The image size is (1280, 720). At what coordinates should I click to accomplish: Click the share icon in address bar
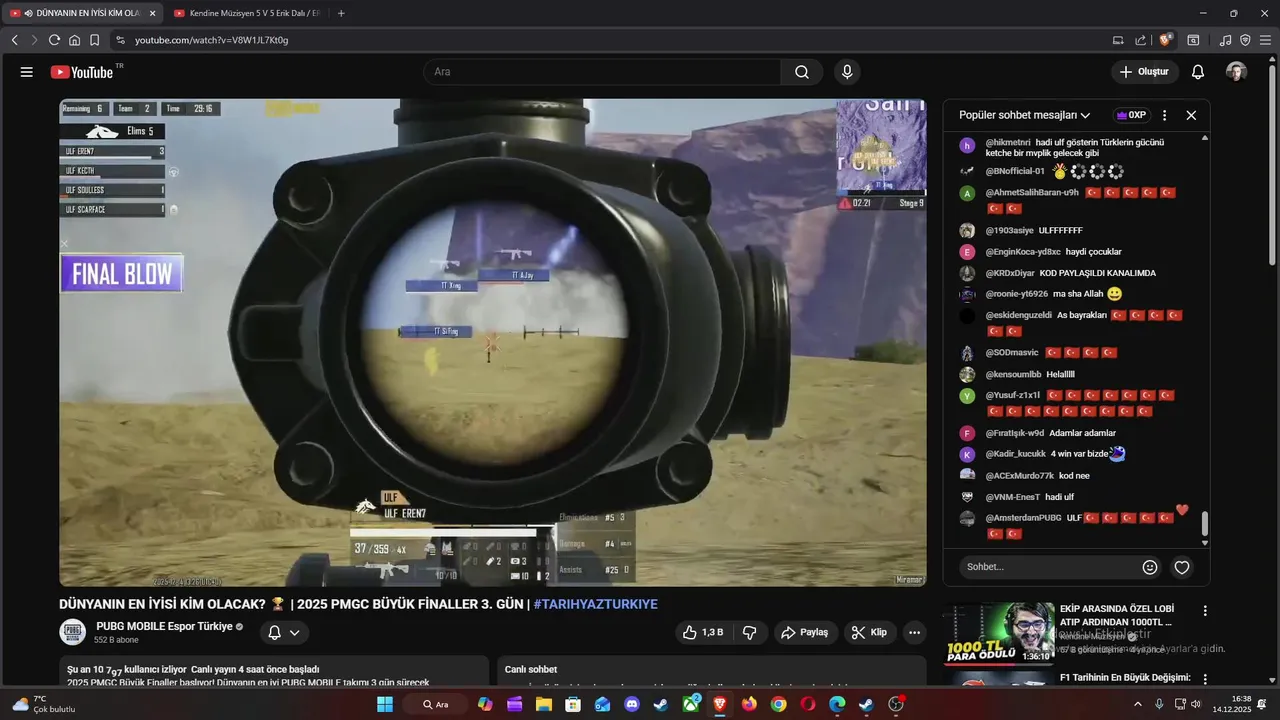point(1141,40)
